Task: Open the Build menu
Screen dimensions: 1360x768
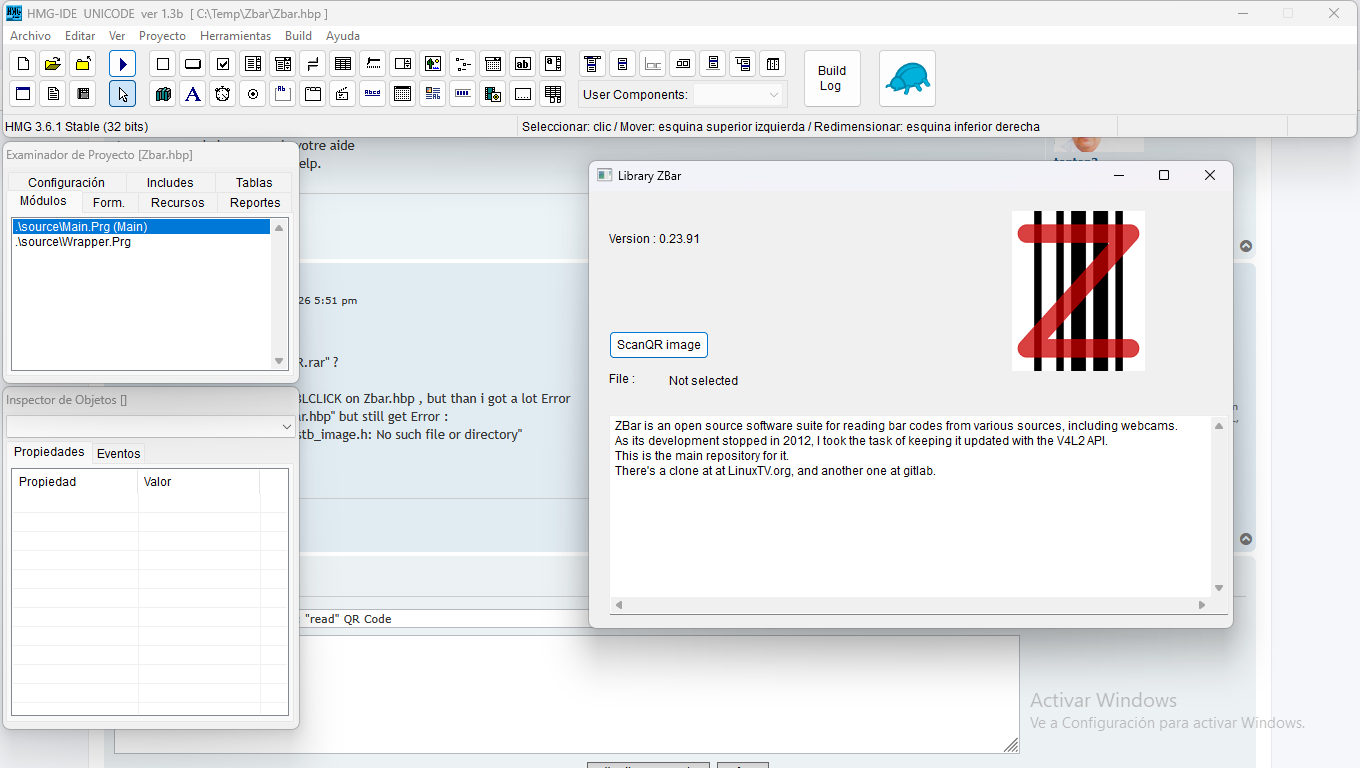Action: point(298,36)
